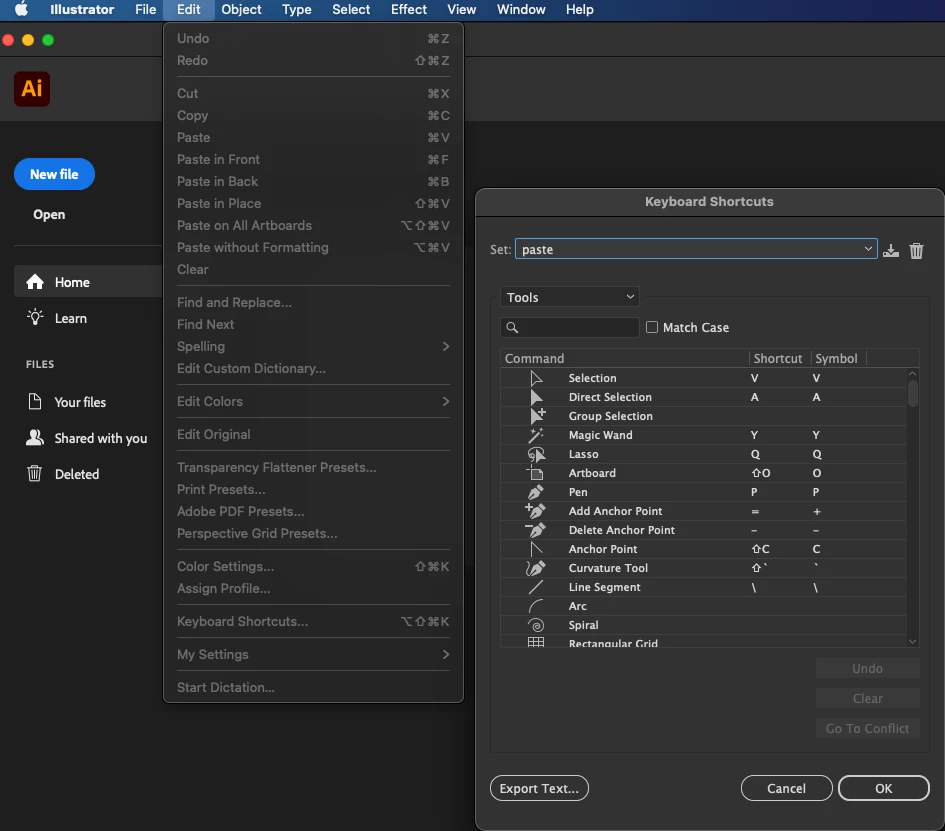
Task: Expand the My Settings submenu arrow
Action: (x=446, y=654)
